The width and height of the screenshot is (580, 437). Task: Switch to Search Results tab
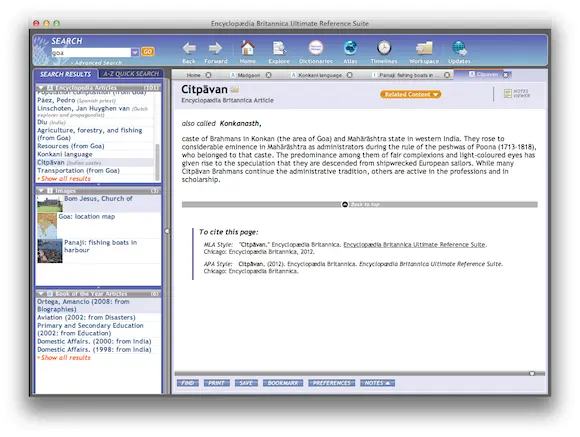(x=65, y=74)
